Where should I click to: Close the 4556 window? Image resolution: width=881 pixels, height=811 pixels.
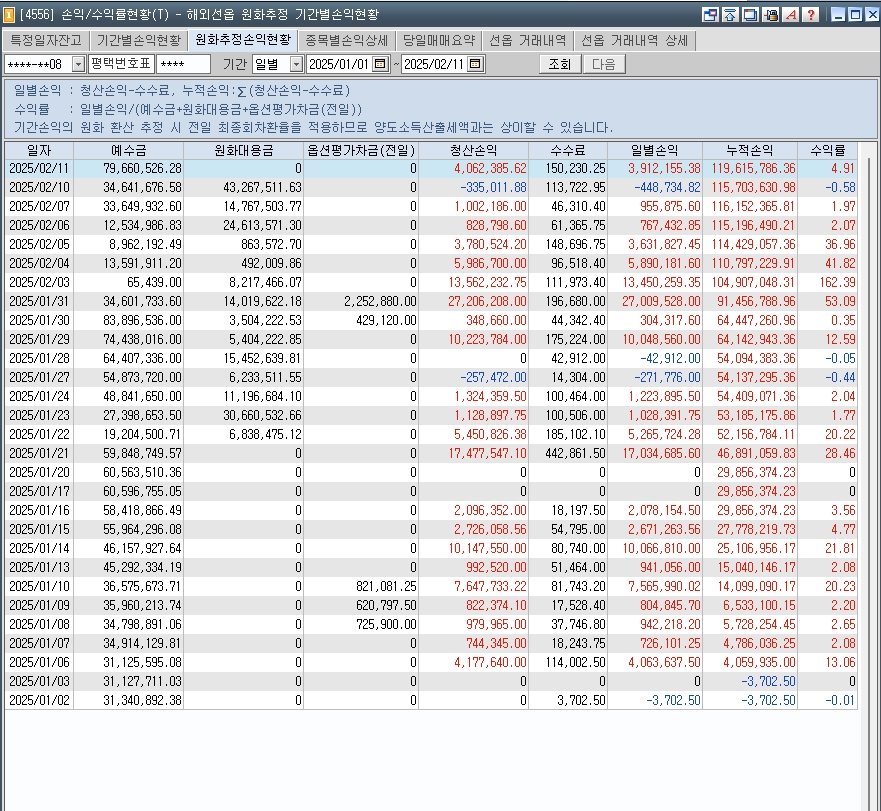(872, 15)
